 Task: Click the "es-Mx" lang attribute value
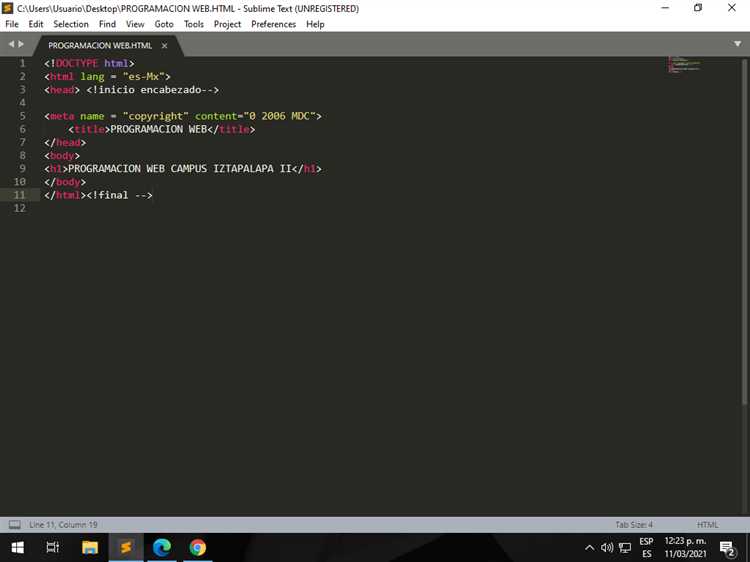coord(143,77)
